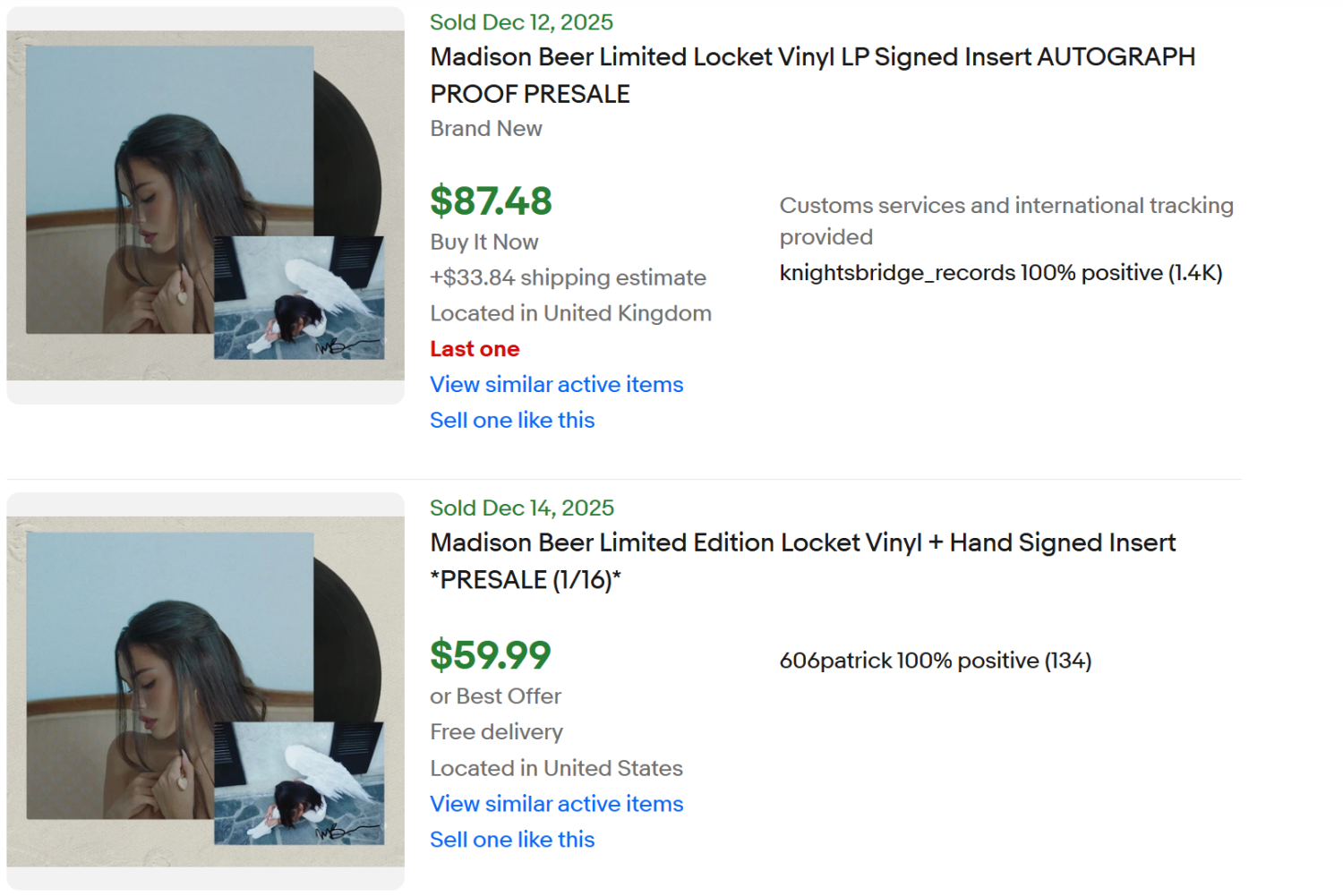Click the $59.99 or Best Offer price
Screen dimensions: 1343x896
pyautogui.click(x=491, y=656)
